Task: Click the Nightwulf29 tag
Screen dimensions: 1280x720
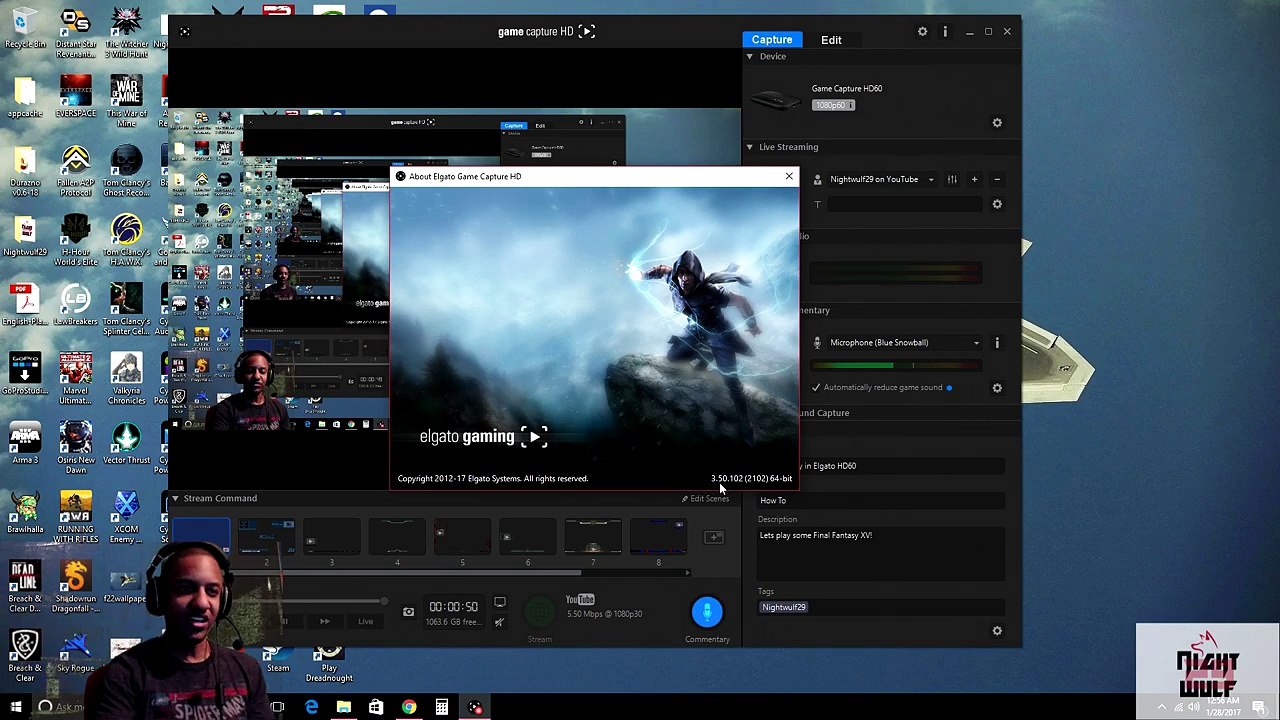Action: point(784,607)
